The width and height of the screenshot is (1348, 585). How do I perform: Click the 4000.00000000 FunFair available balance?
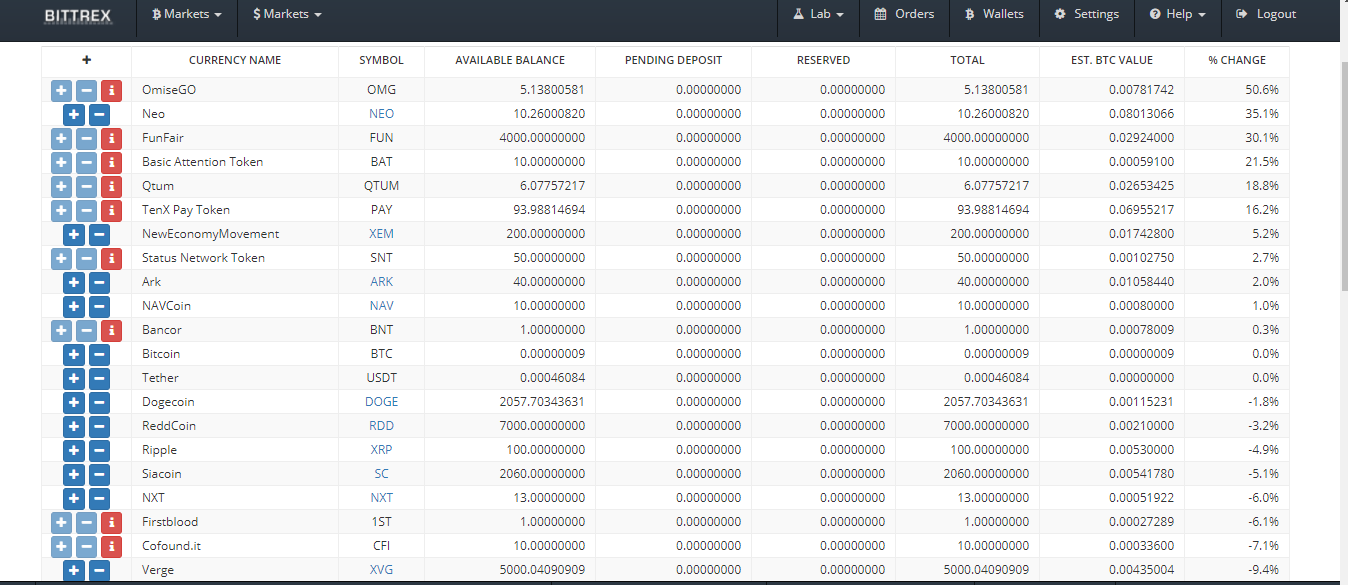coord(542,138)
